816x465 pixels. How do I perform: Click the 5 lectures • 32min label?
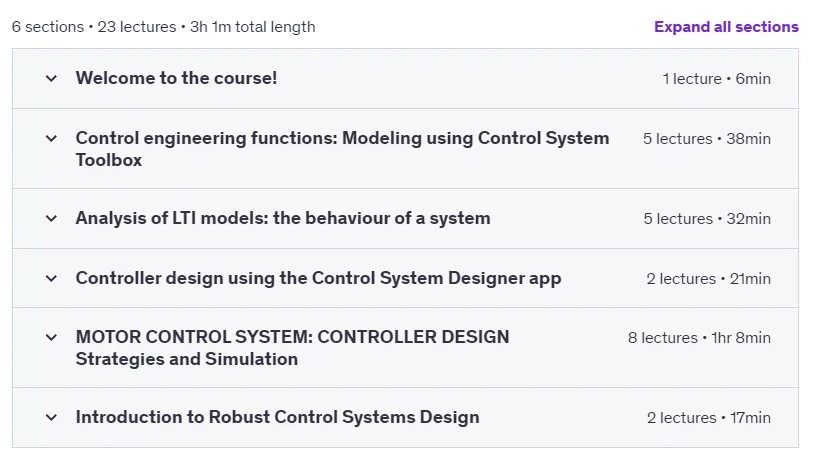707,218
